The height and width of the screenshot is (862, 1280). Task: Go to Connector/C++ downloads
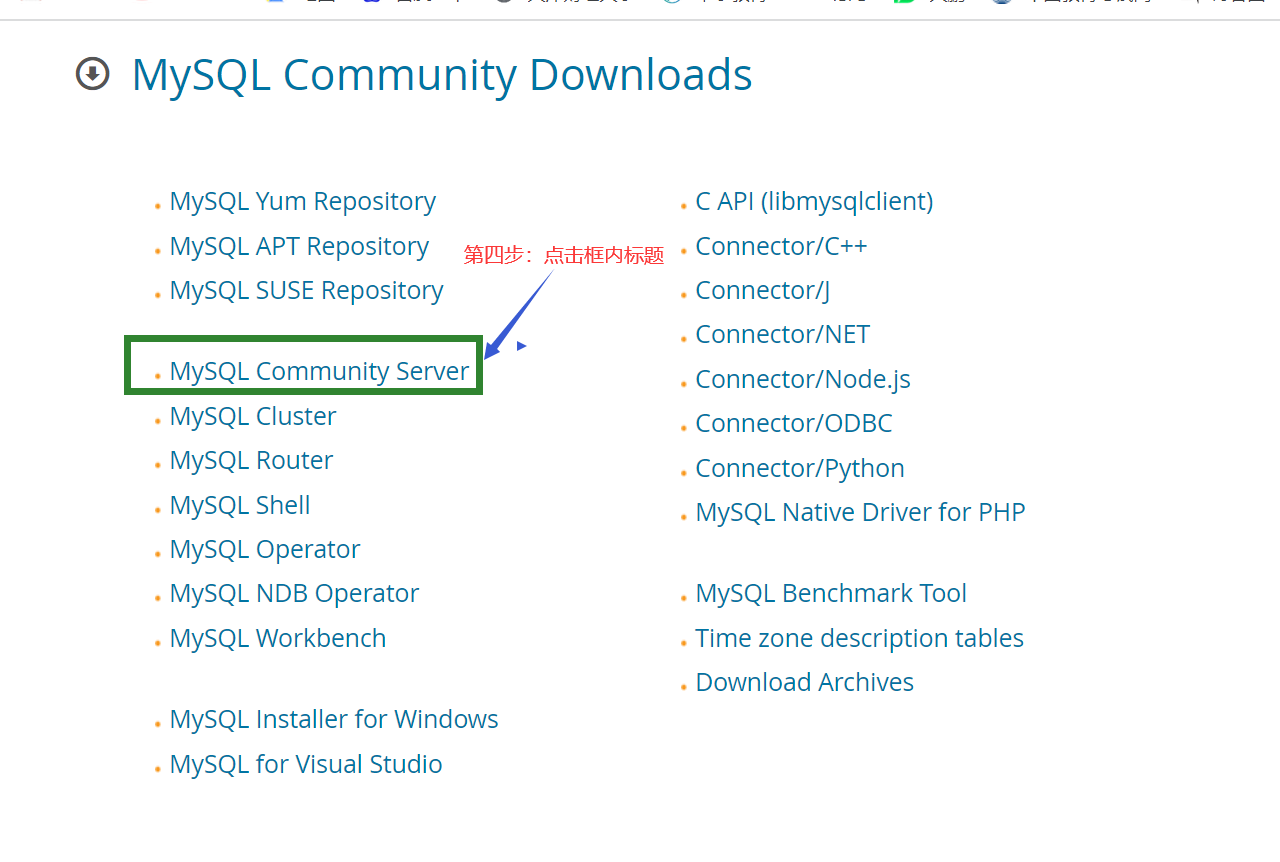[781, 246]
